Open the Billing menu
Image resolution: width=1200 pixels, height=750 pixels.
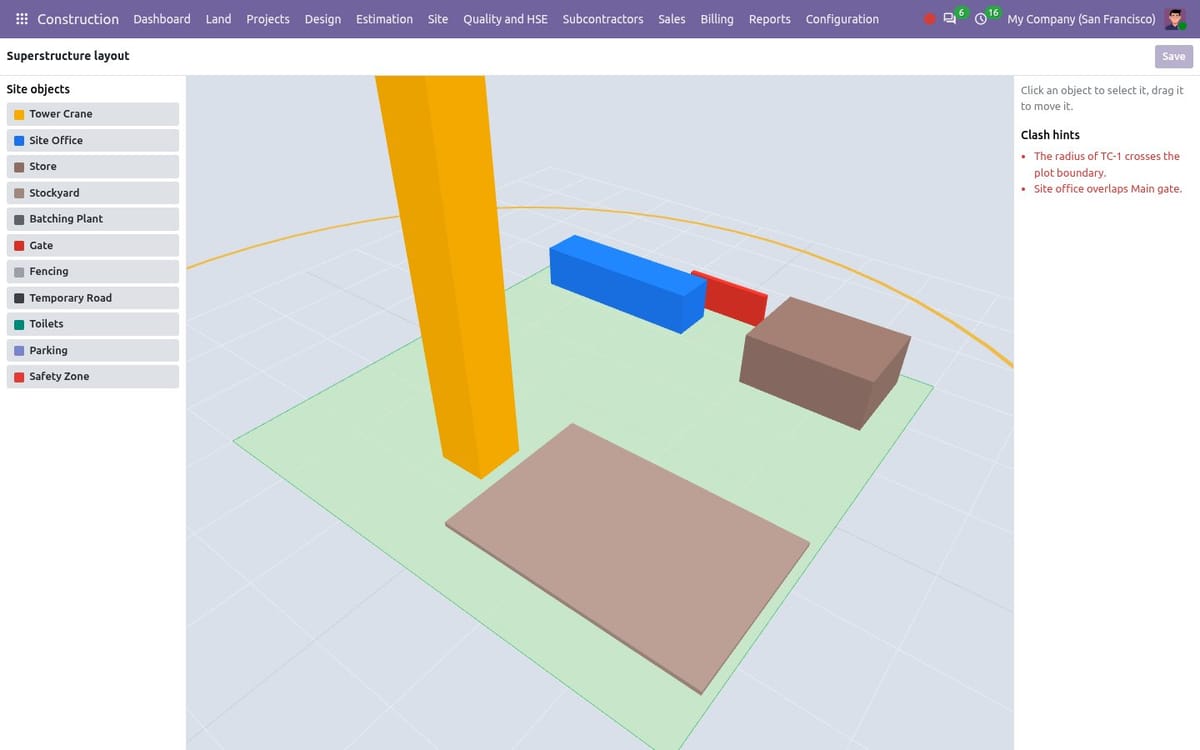click(x=717, y=19)
